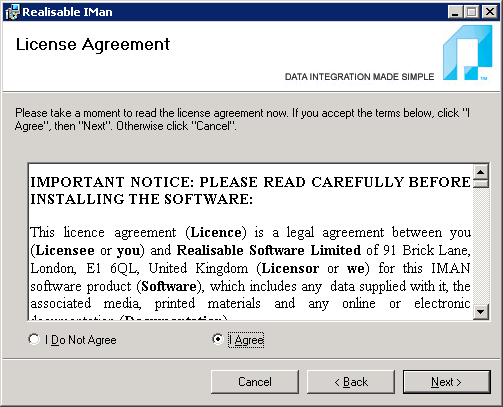
Task: Select the "I Agree" radio button
Action: (x=218, y=340)
